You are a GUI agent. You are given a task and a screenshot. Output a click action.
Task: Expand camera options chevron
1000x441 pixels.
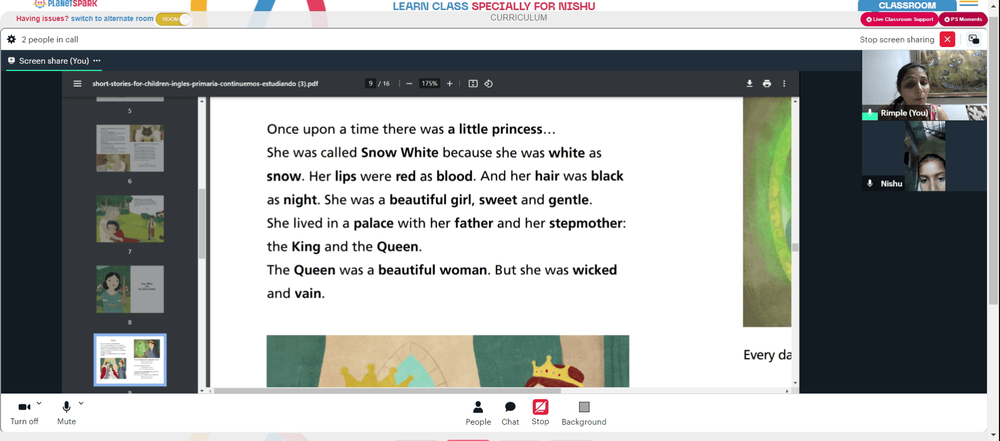pos(39,403)
